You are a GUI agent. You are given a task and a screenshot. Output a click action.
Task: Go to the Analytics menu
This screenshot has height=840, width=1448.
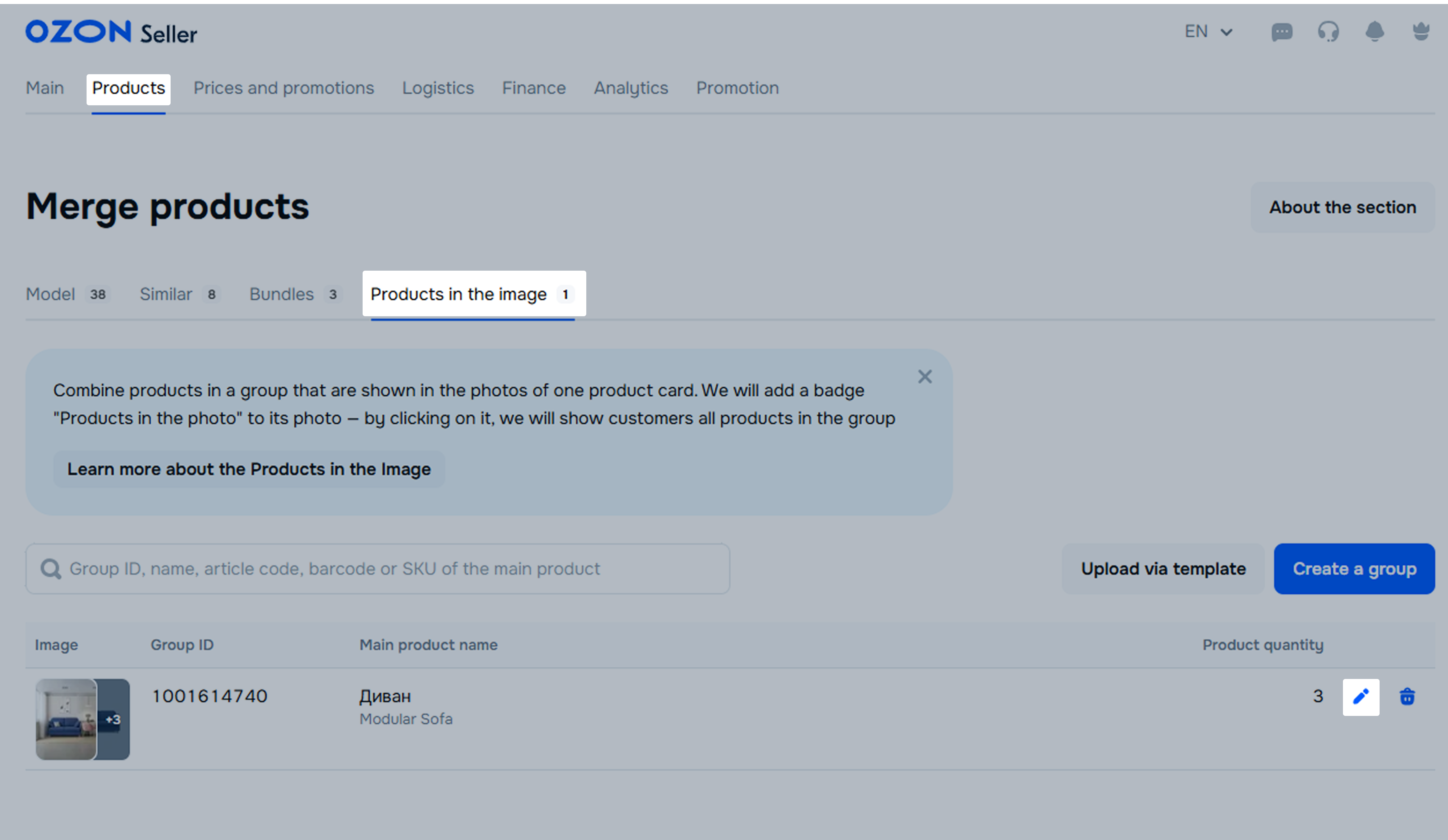(x=631, y=88)
